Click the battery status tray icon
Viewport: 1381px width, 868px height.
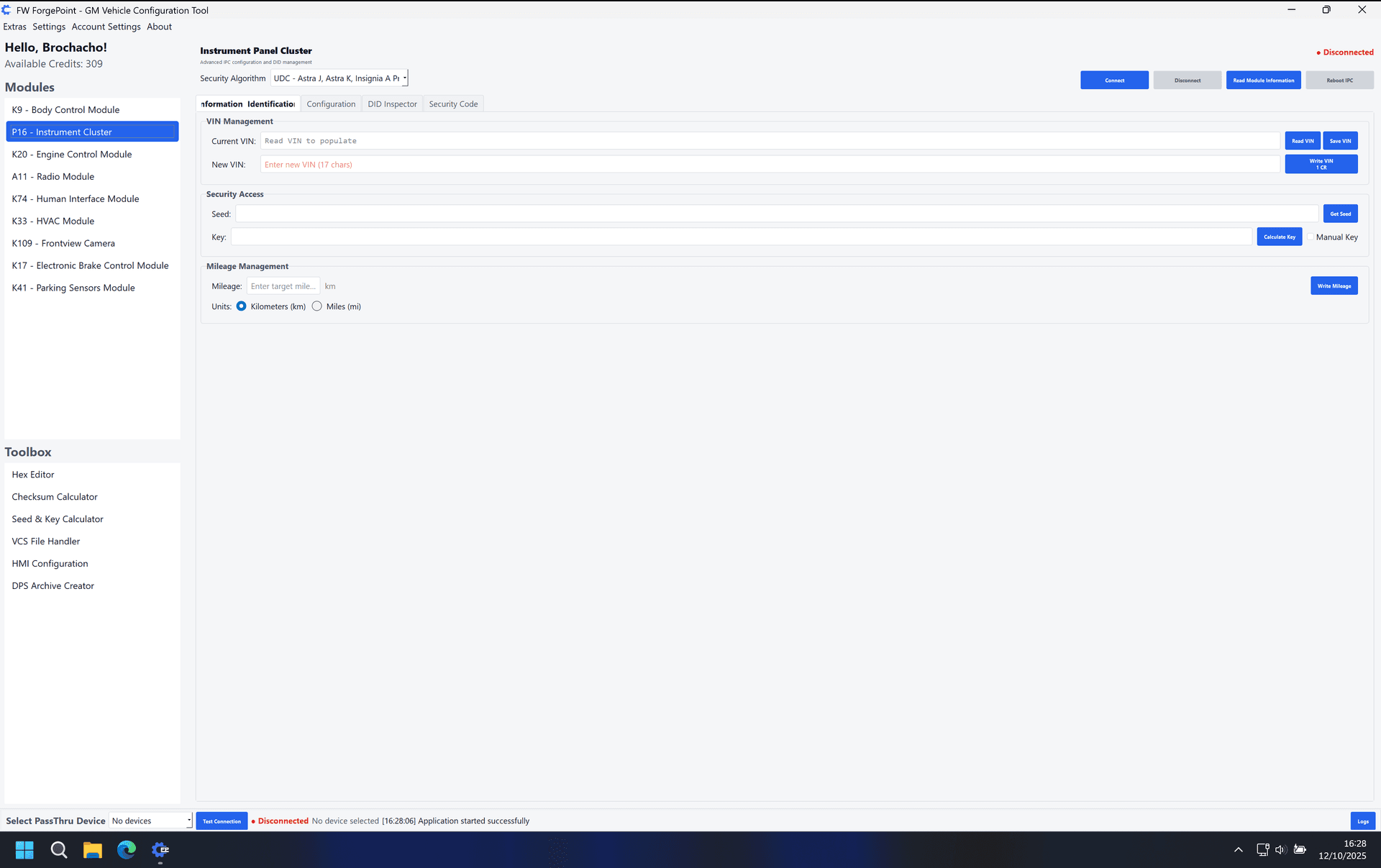[x=1300, y=850]
